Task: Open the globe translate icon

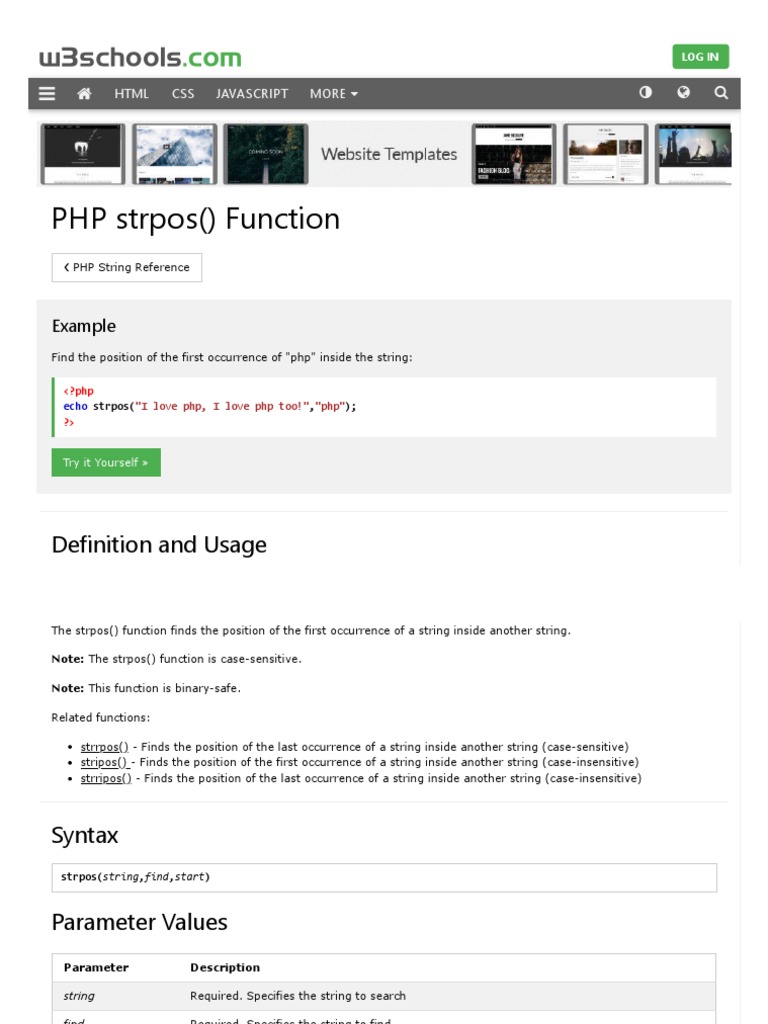Action: tap(684, 92)
